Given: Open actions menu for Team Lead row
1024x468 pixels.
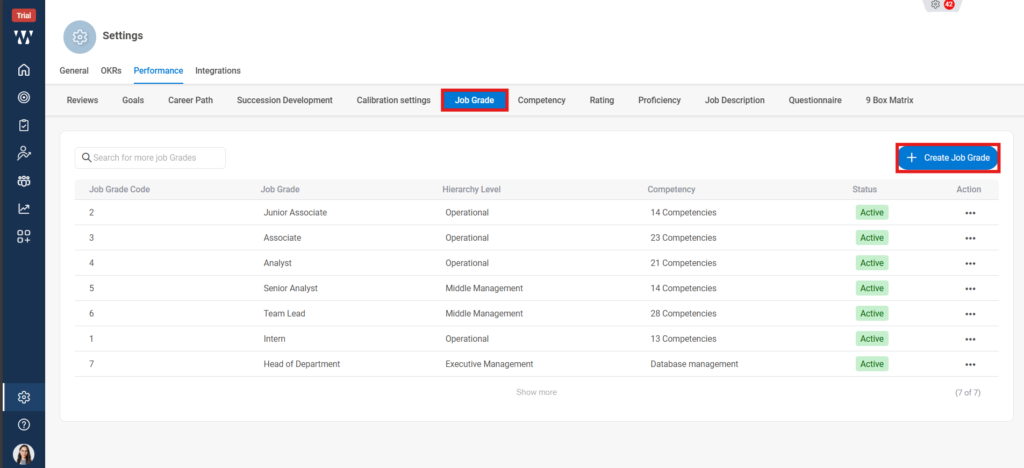Looking at the screenshot, I should click(x=970, y=314).
